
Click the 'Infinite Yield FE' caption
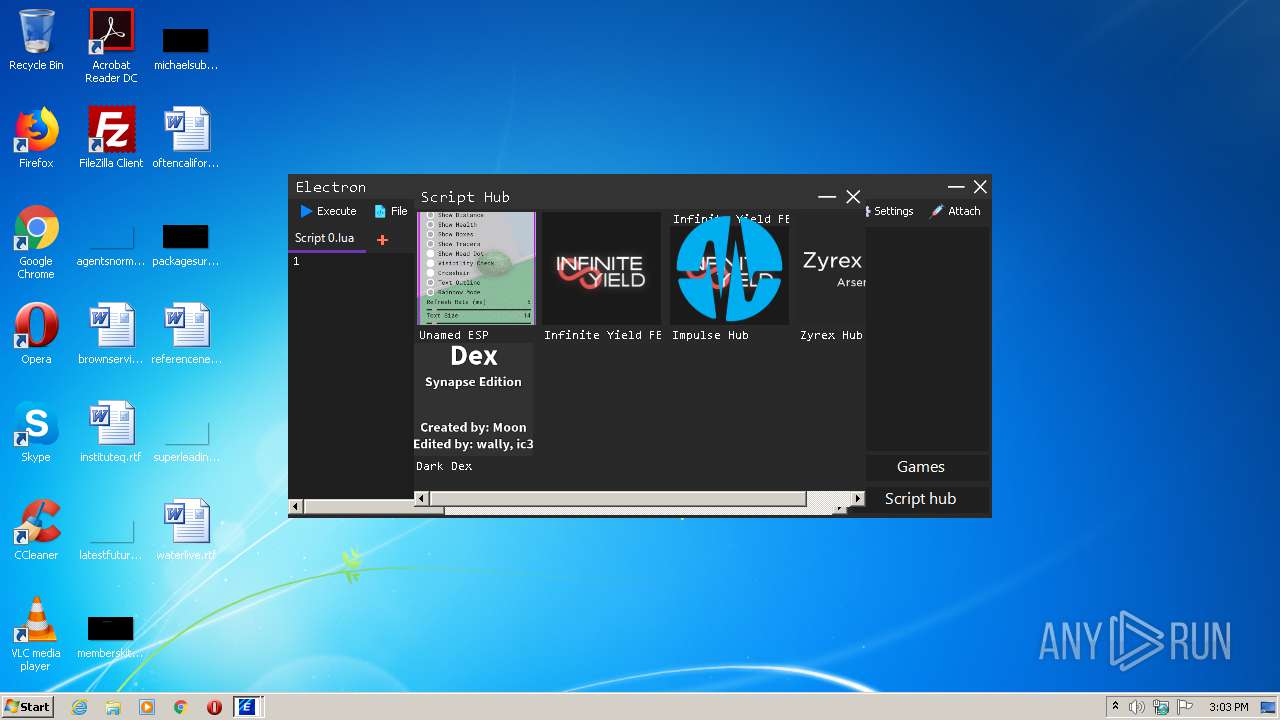pos(603,335)
